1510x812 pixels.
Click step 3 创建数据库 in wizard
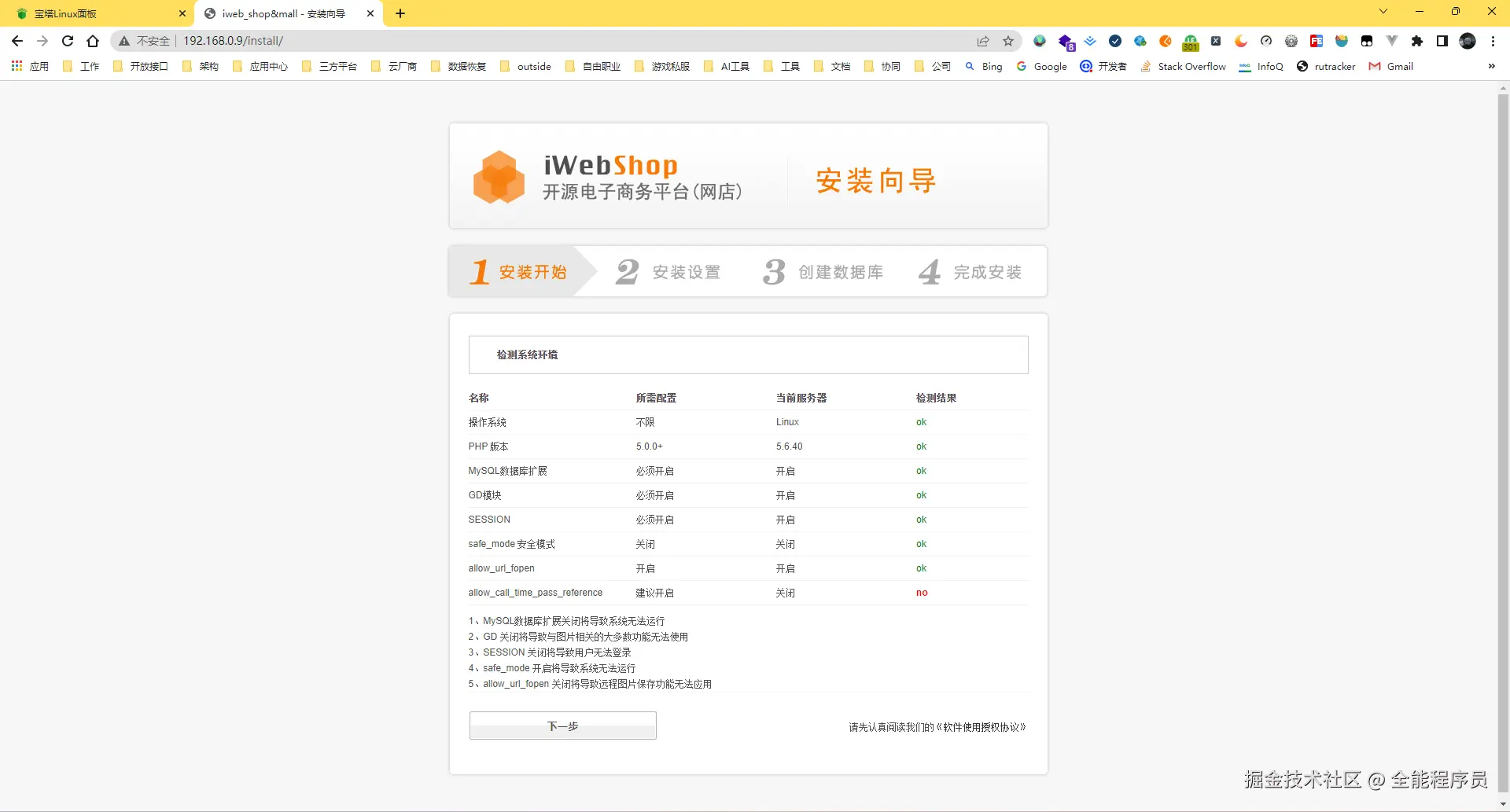pos(823,272)
